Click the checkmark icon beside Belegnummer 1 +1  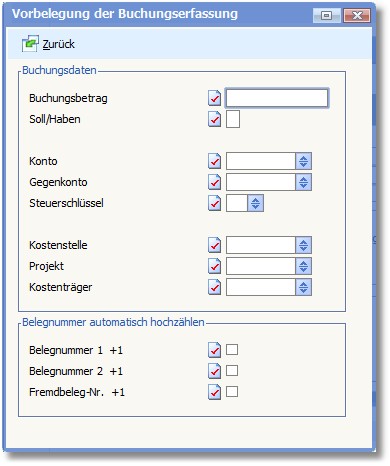click(214, 350)
